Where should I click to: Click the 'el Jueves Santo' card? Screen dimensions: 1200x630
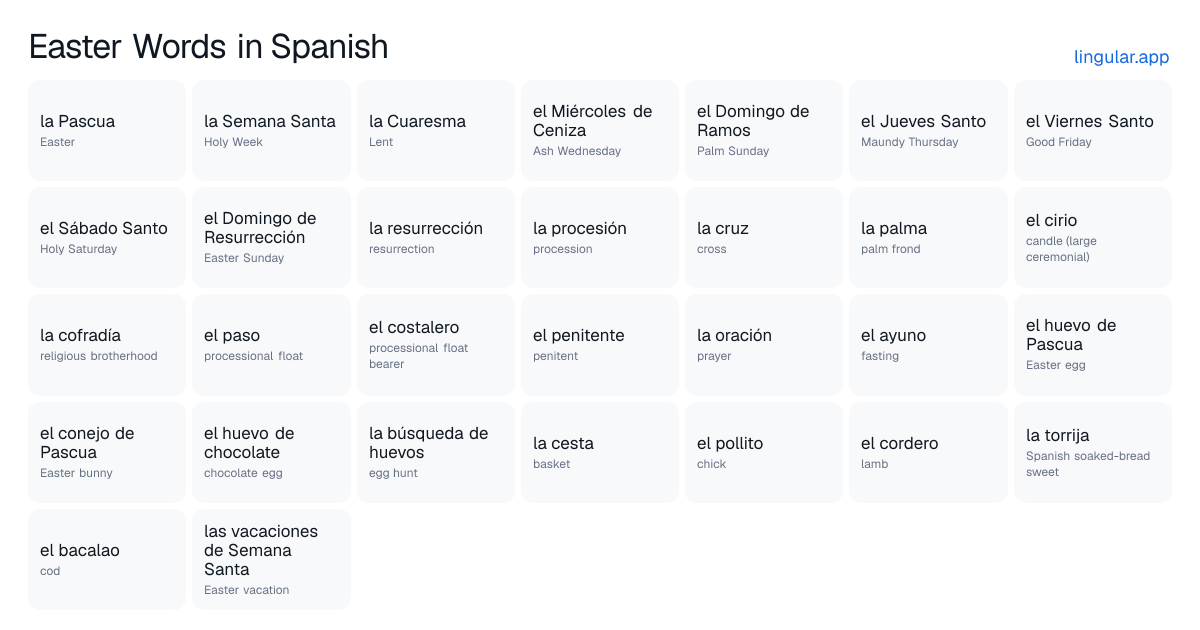(x=928, y=130)
